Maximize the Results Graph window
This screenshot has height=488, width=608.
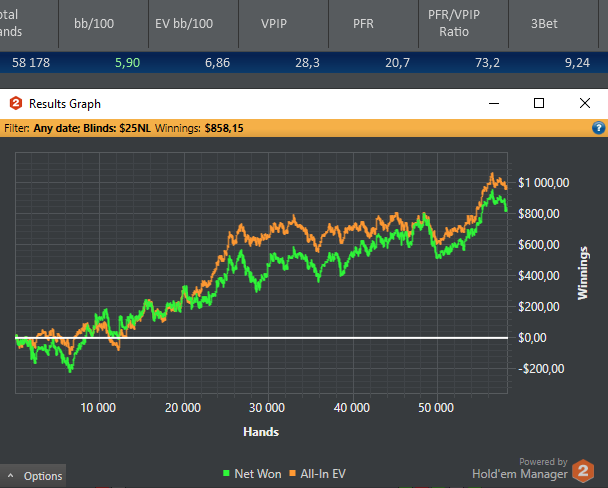click(539, 103)
